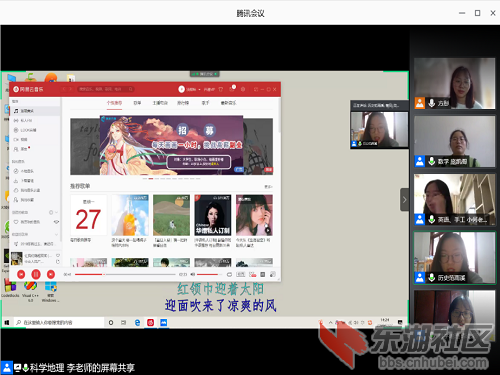Collapse the Tencent Meeting participant panel arrow

pyautogui.click(x=404, y=200)
